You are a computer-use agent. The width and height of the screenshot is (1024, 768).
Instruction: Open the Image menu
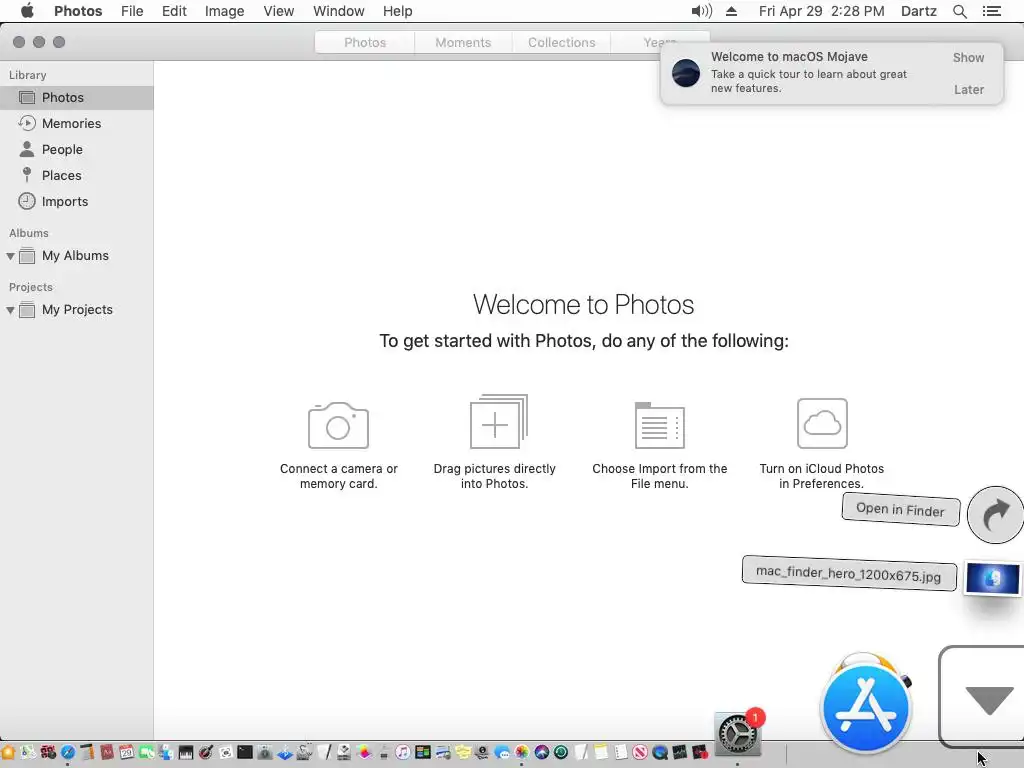coord(225,11)
